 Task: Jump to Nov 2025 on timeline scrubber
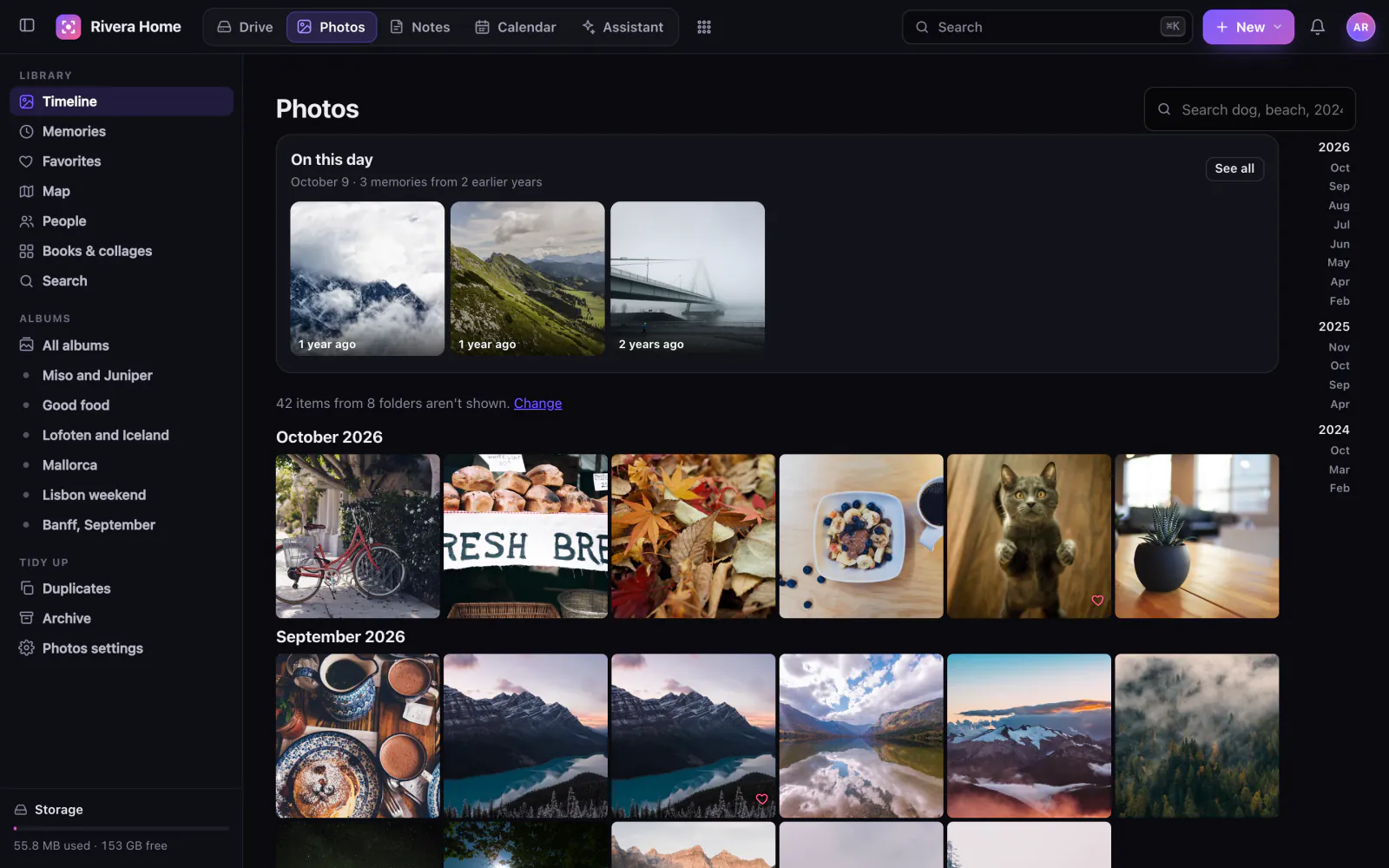pyautogui.click(x=1339, y=347)
